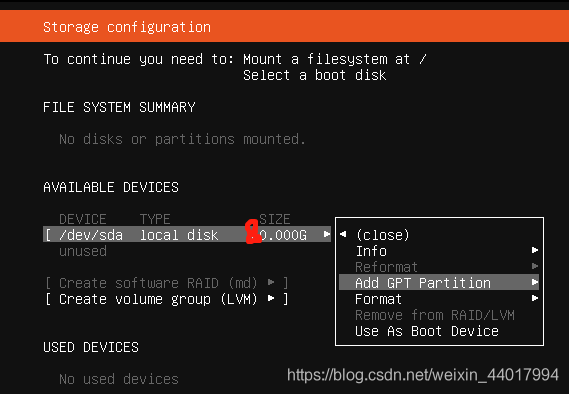The height and width of the screenshot is (394, 569).
Task: Click the arrow beside the /dev/sda size
Action: point(327,234)
